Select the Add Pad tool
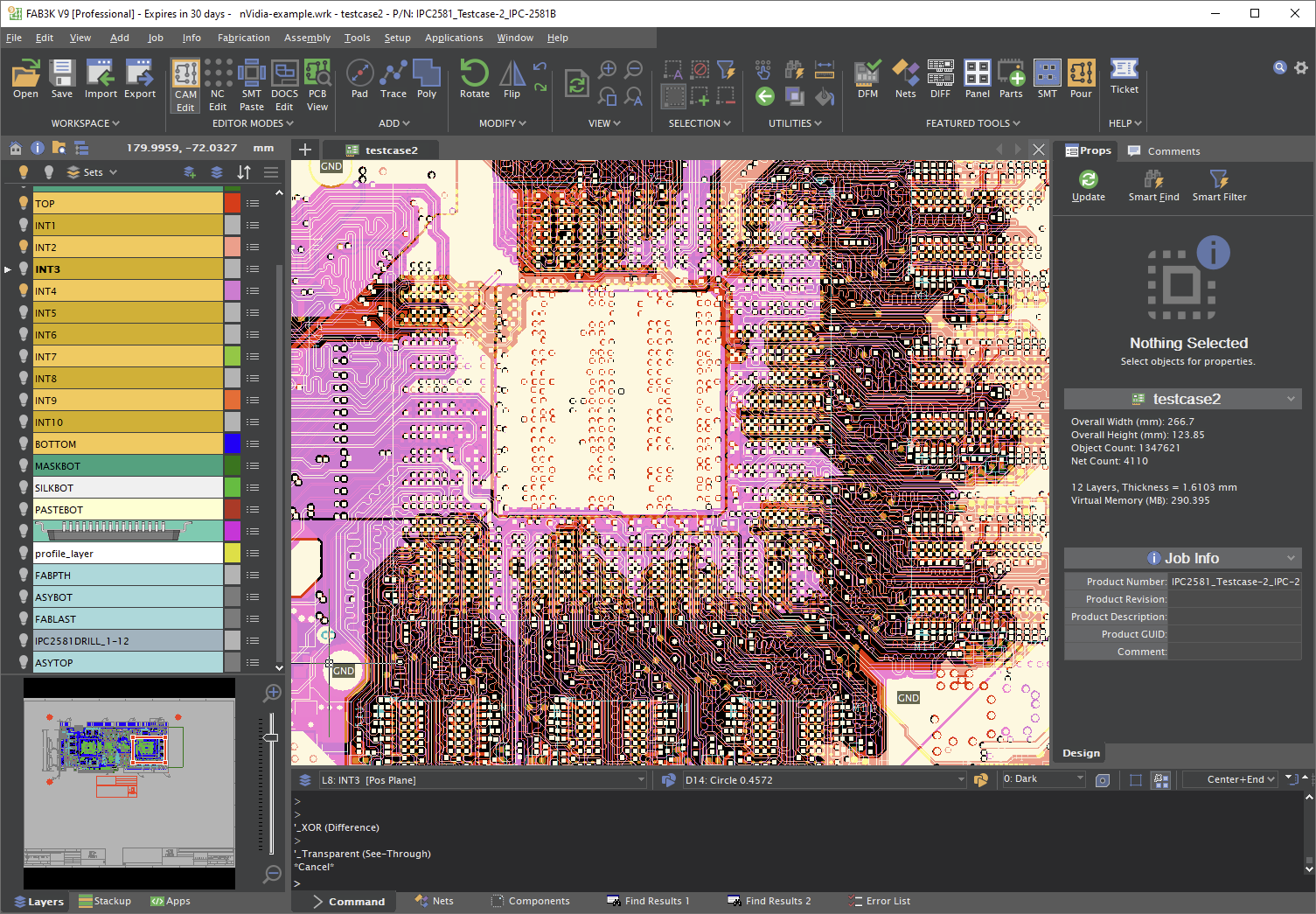The image size is (1316, 914). click(359, 79)
